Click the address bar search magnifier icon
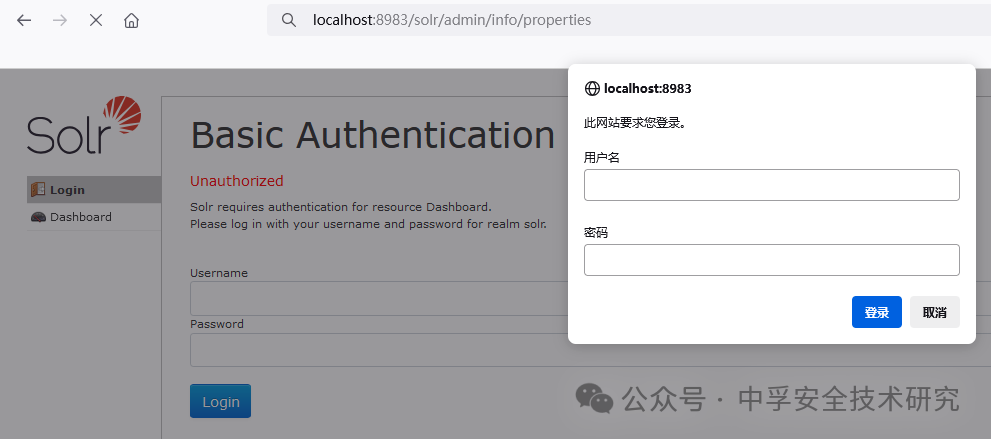991x439 pixels. (x=289, y=20)
